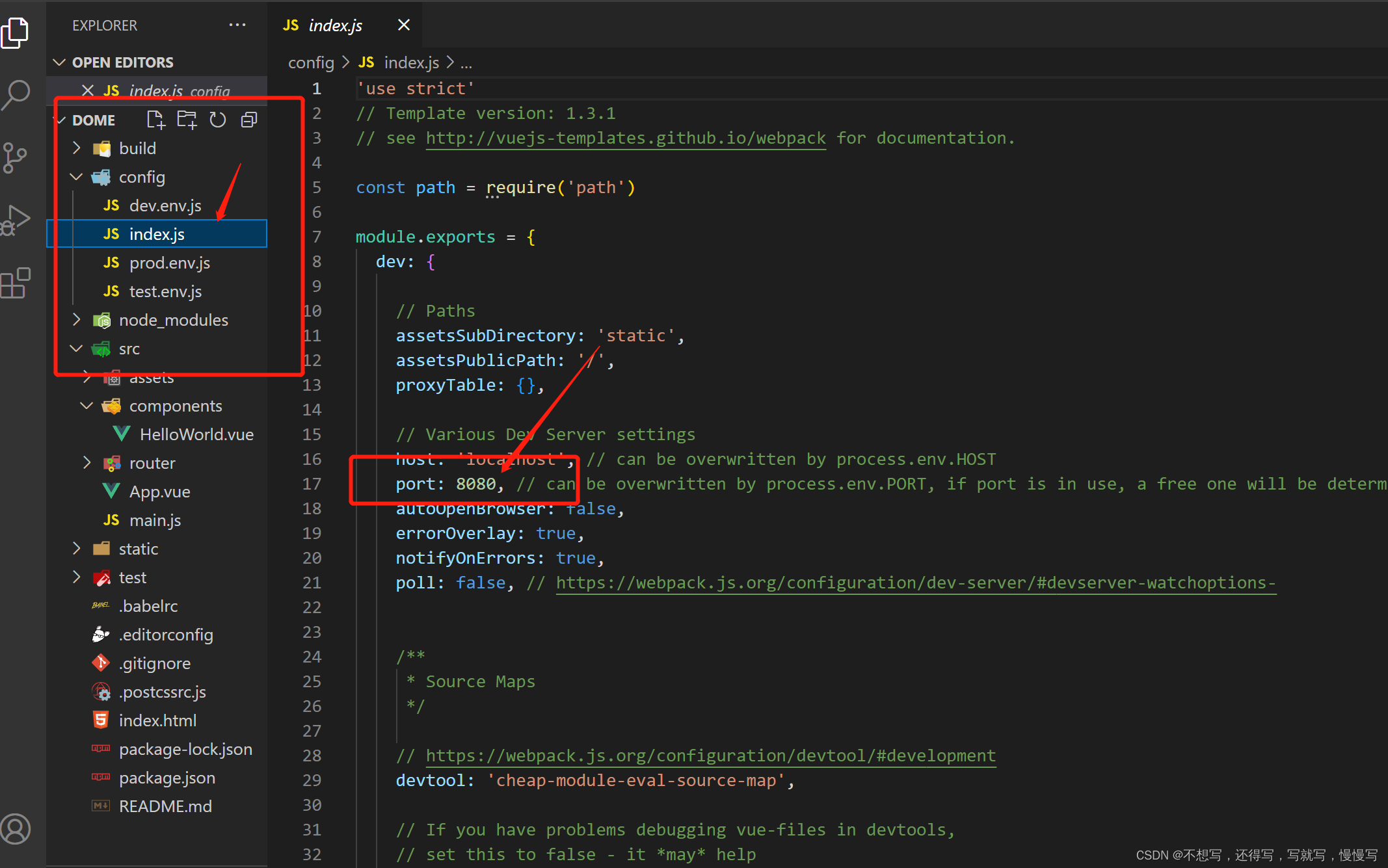Click the Accounts icon in activity bar
The image size is (1388, 868).
pyautogui.click(x=16, y=828)
